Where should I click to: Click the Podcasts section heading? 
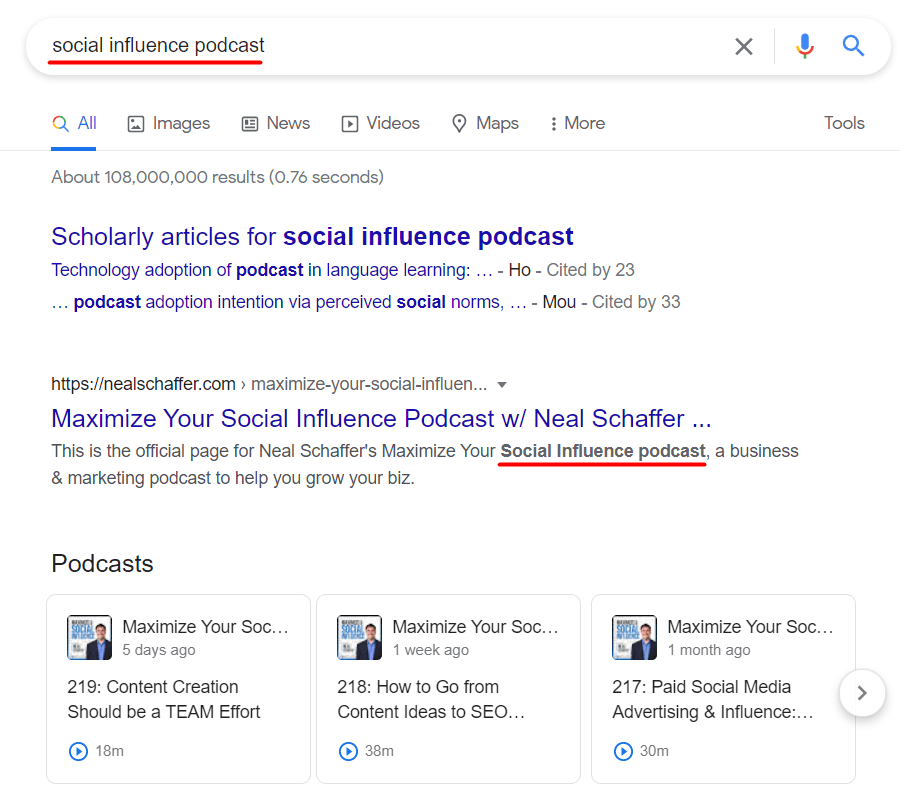tap(102, 564)
